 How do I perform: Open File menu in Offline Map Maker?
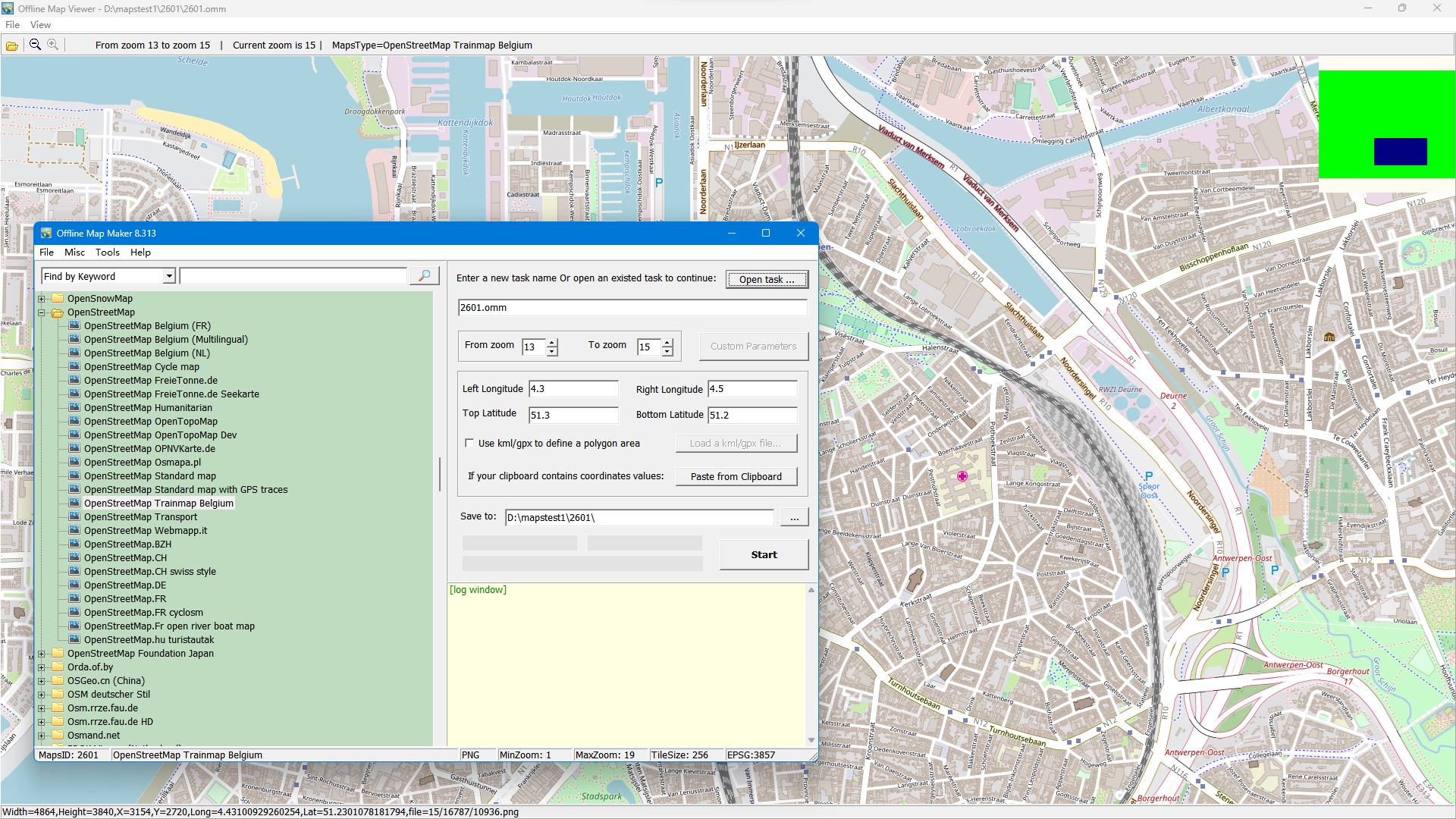click(x=46, y=253)
